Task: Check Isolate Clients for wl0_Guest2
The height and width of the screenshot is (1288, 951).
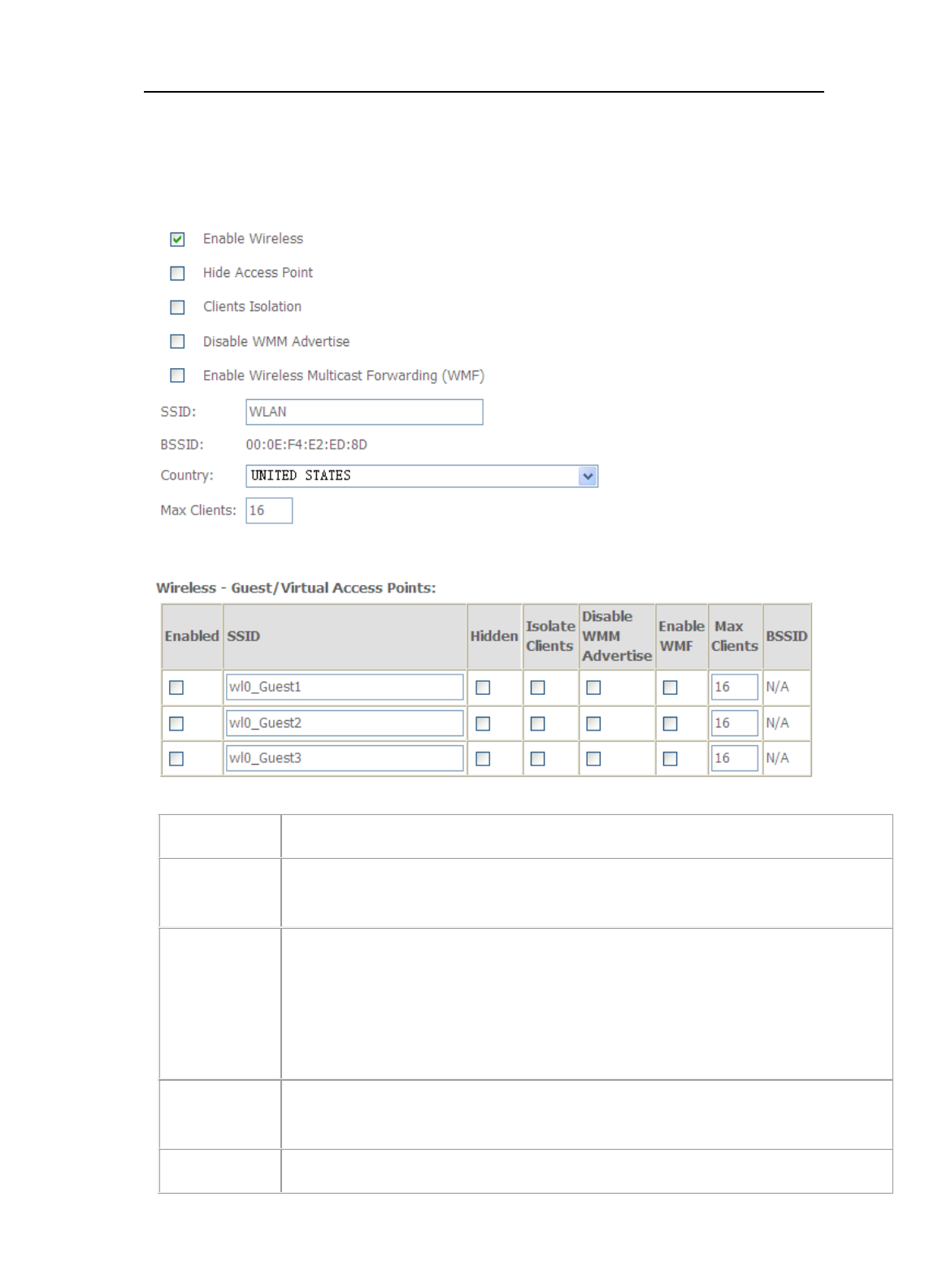Action: click(537, 723)
